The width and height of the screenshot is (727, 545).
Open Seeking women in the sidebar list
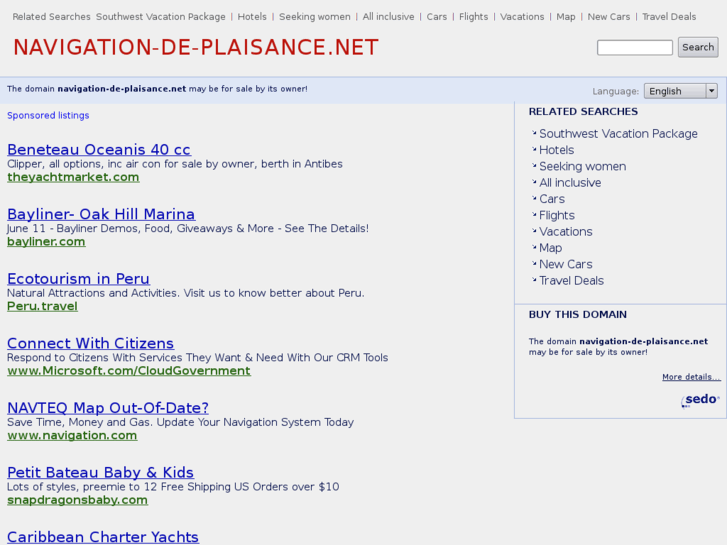tap(582, 166)
